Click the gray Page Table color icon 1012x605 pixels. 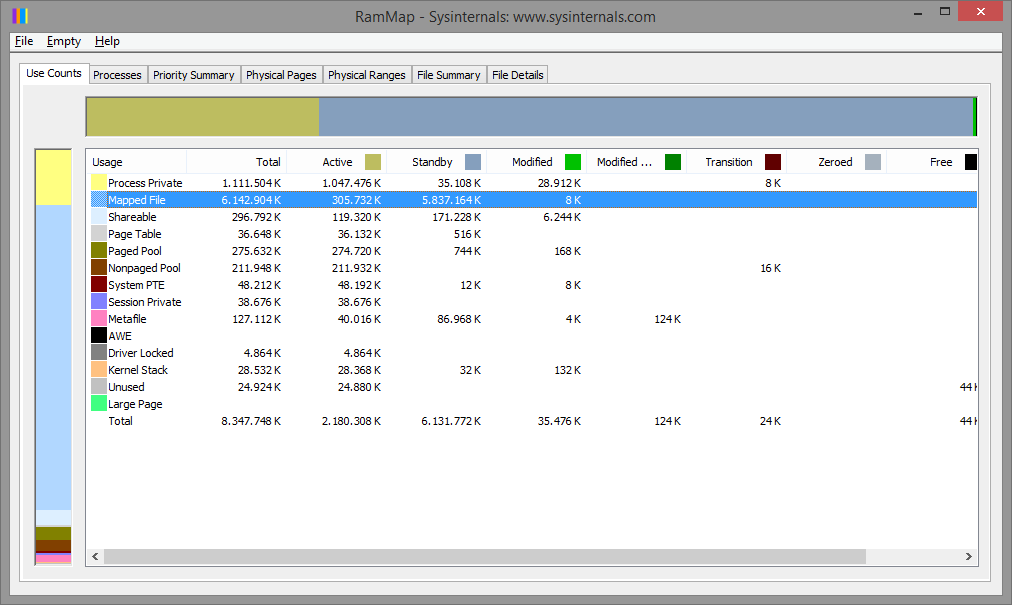coord(99,234)
